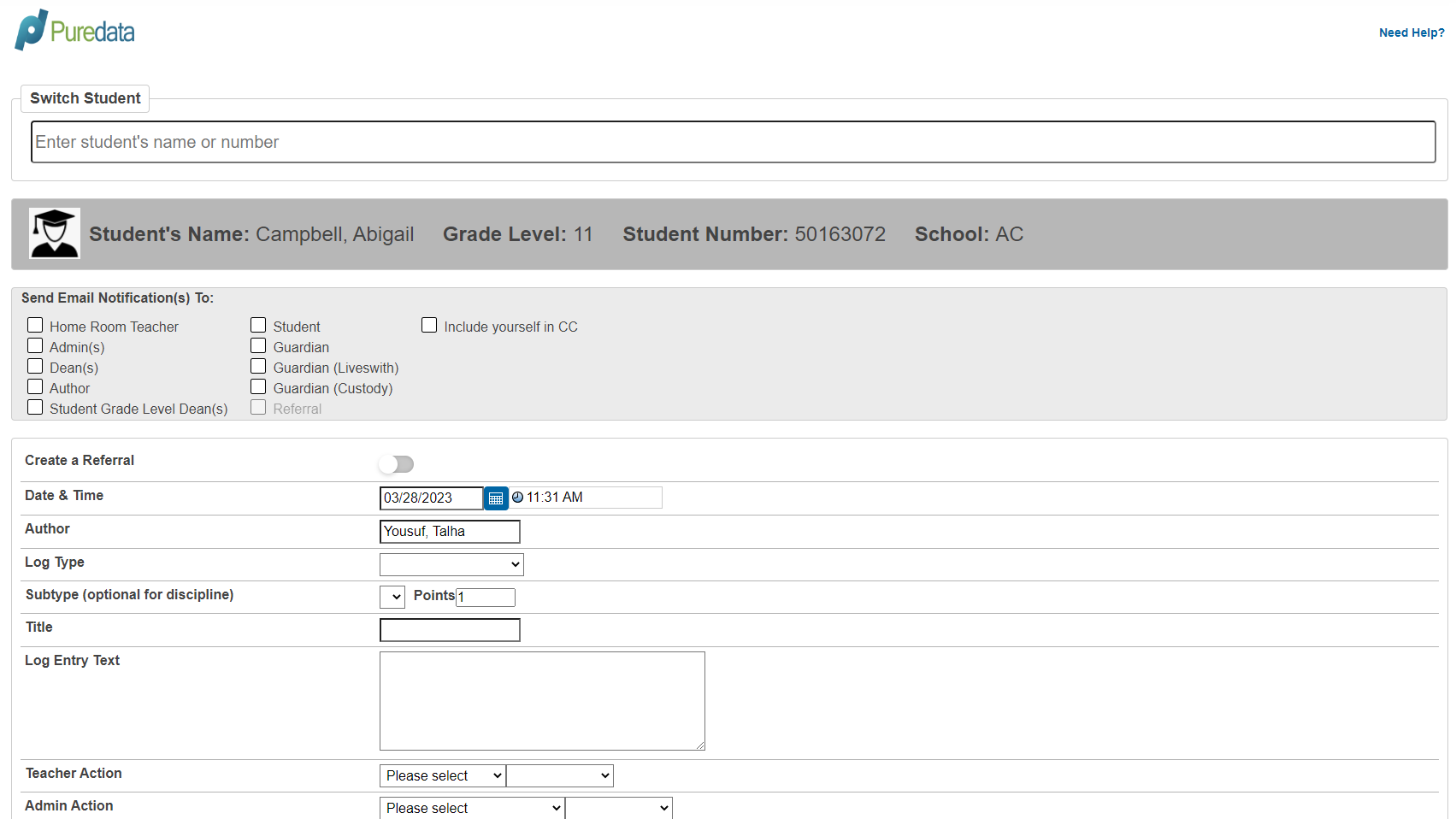
Task: Open the Subtype dropdown
Action: [392, 597]
